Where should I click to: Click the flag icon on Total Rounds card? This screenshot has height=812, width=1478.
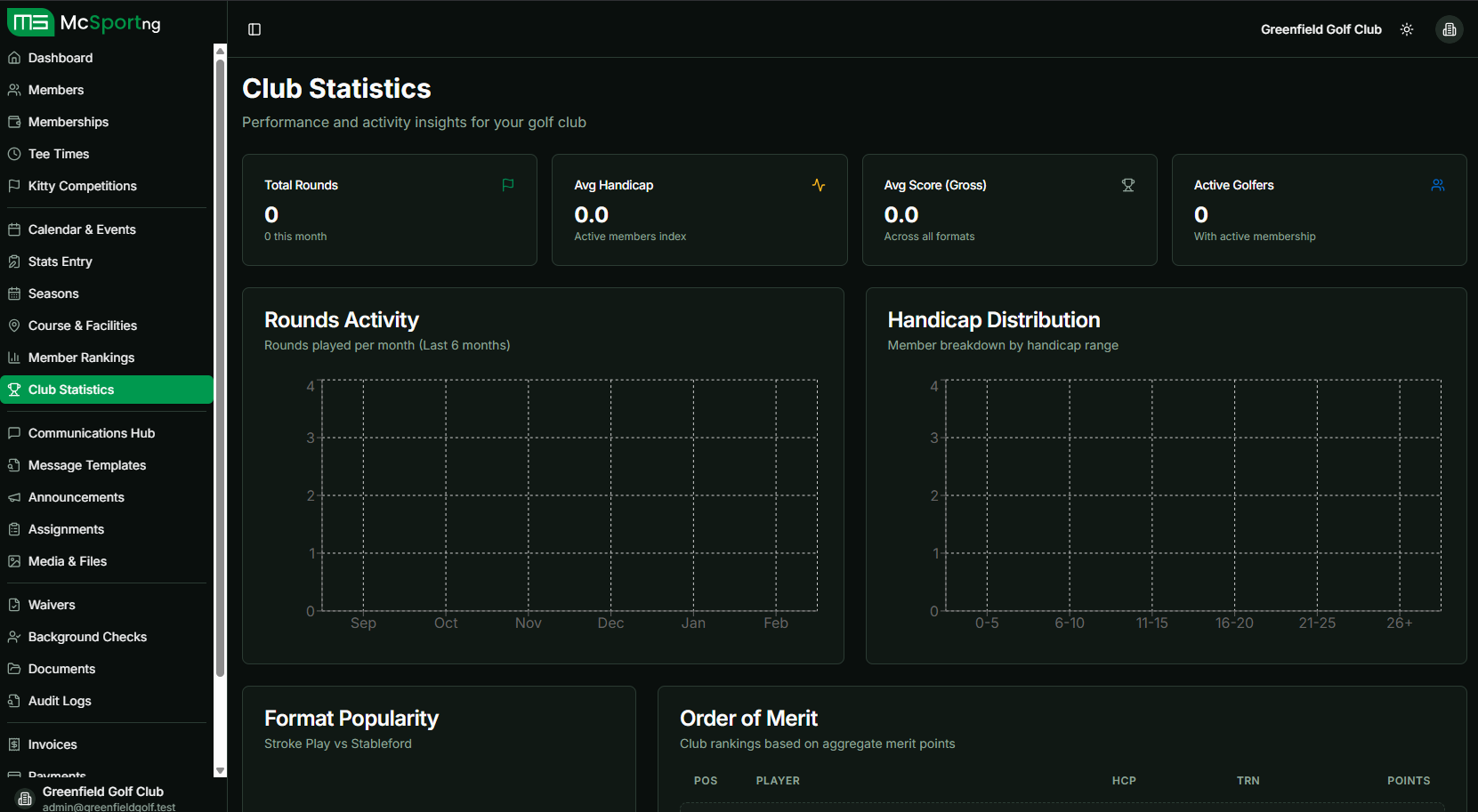[507, 185]
